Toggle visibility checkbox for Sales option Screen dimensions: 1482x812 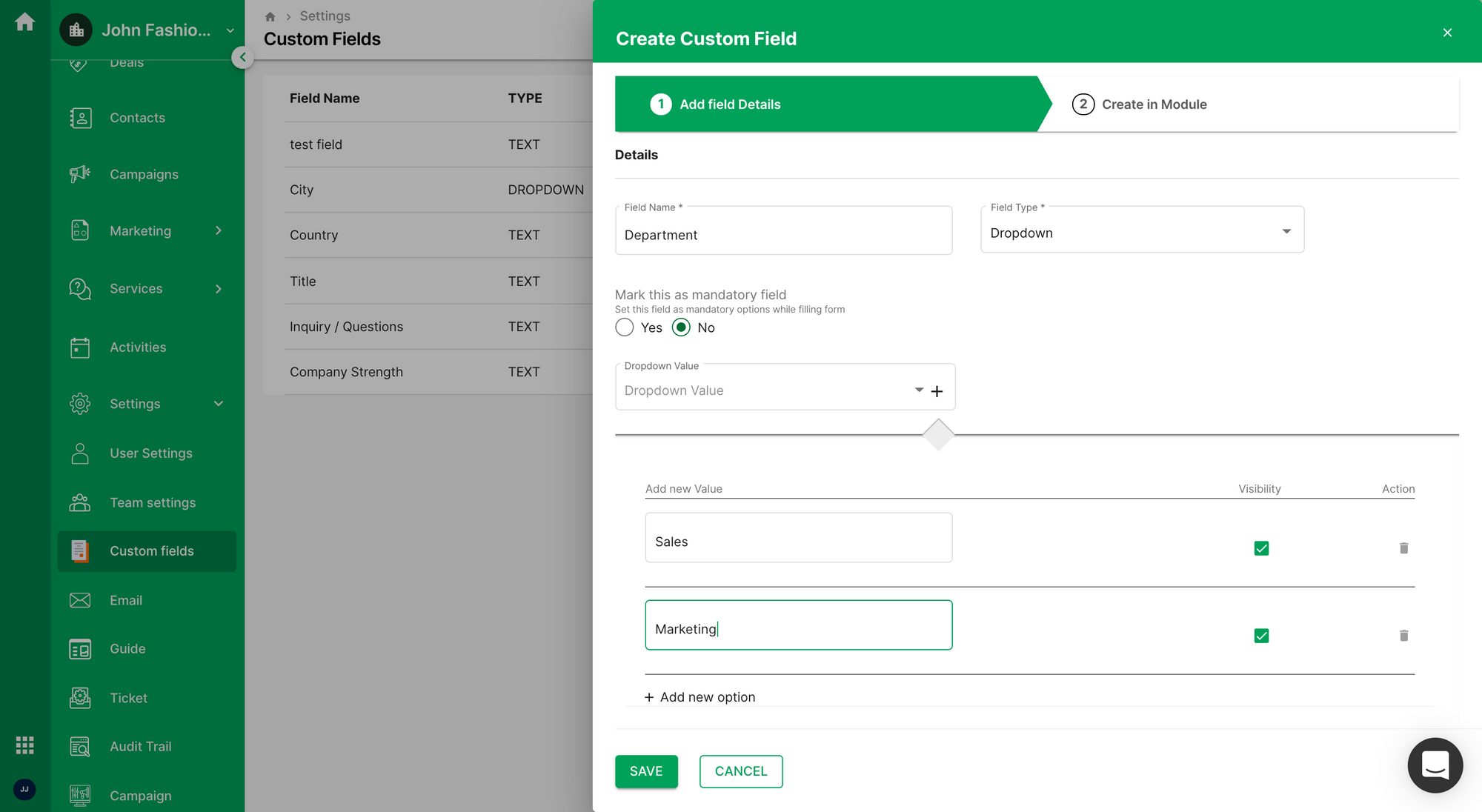pos(1261,548)
